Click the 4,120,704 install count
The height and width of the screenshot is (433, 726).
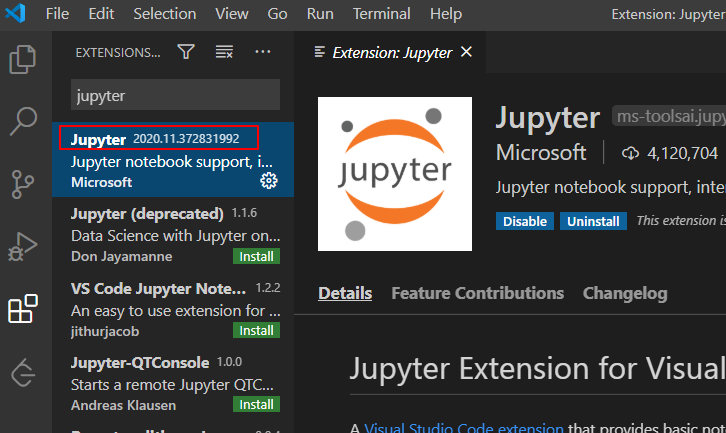682,153
